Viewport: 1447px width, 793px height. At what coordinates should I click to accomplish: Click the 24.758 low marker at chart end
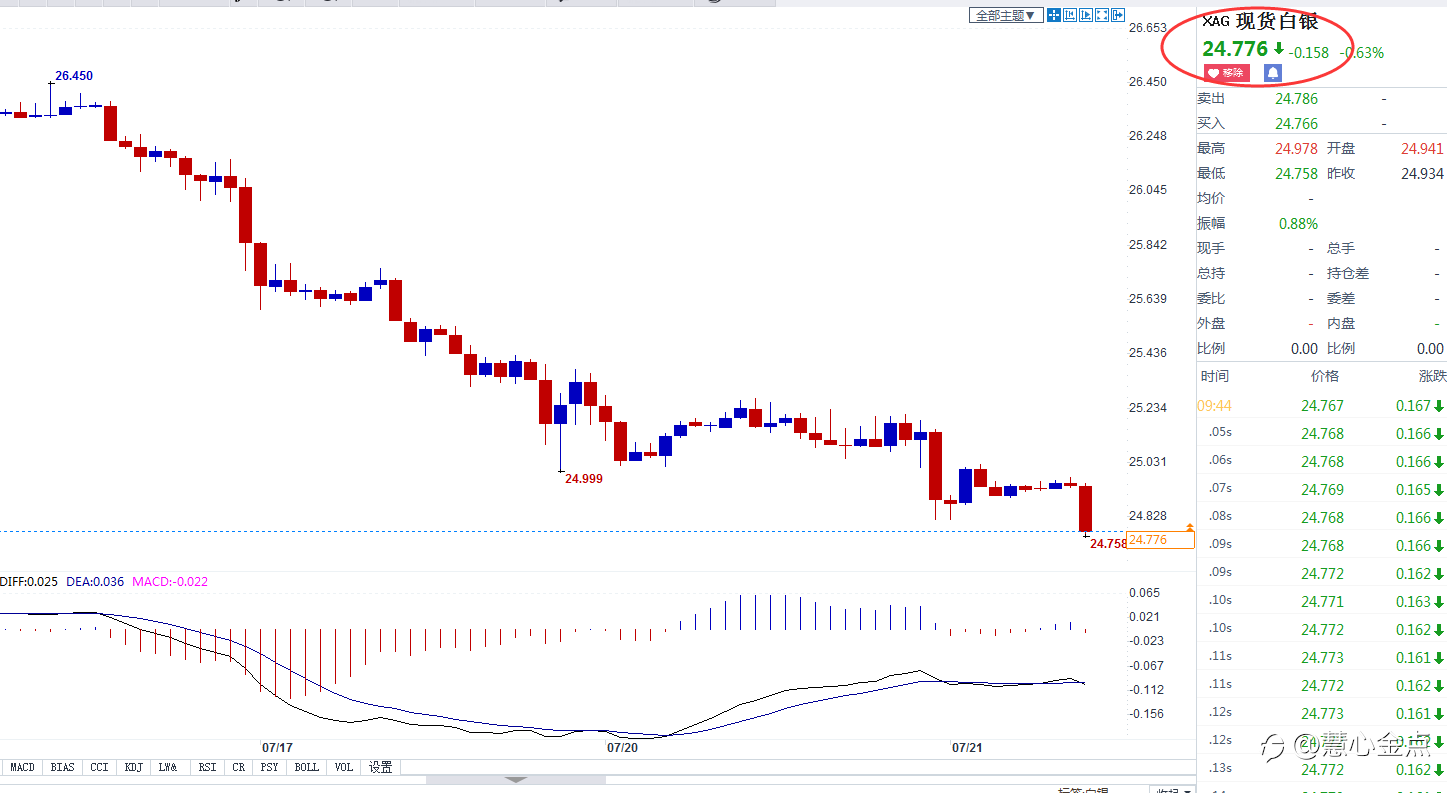[1108, 544]
